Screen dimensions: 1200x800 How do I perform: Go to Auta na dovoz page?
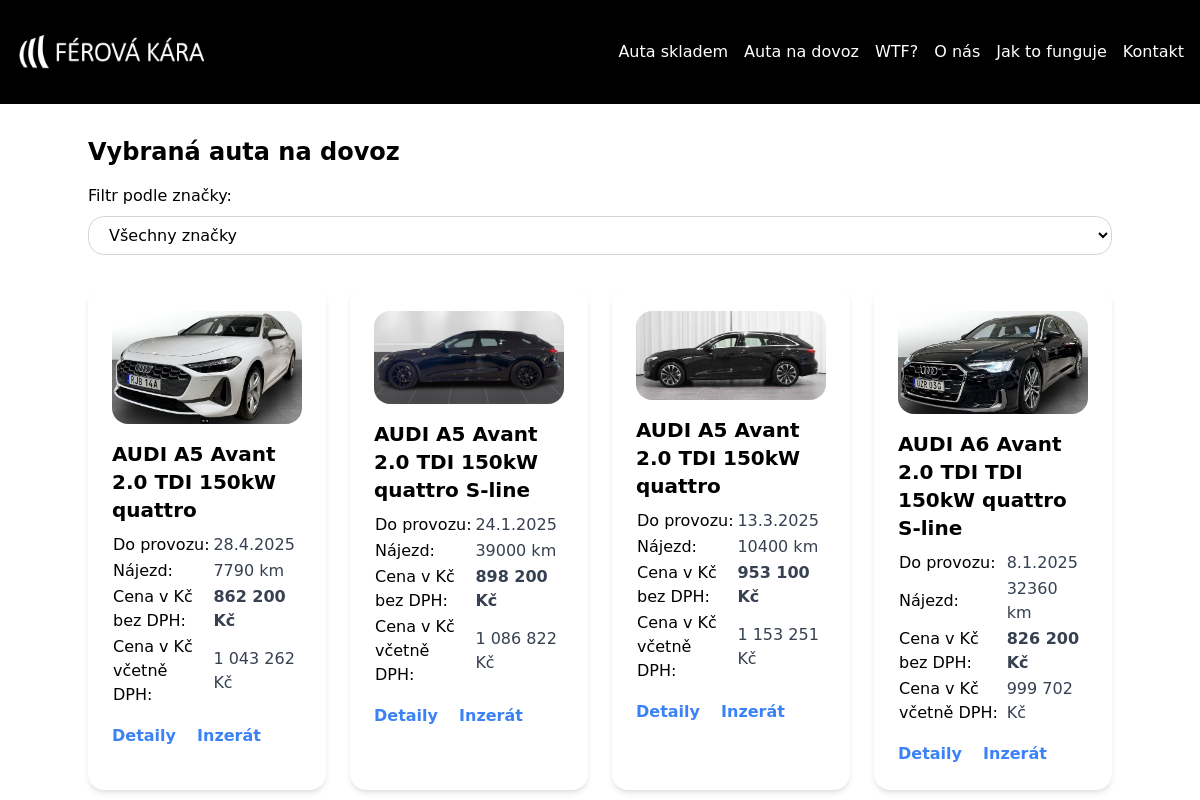click(x=801, y=52)
